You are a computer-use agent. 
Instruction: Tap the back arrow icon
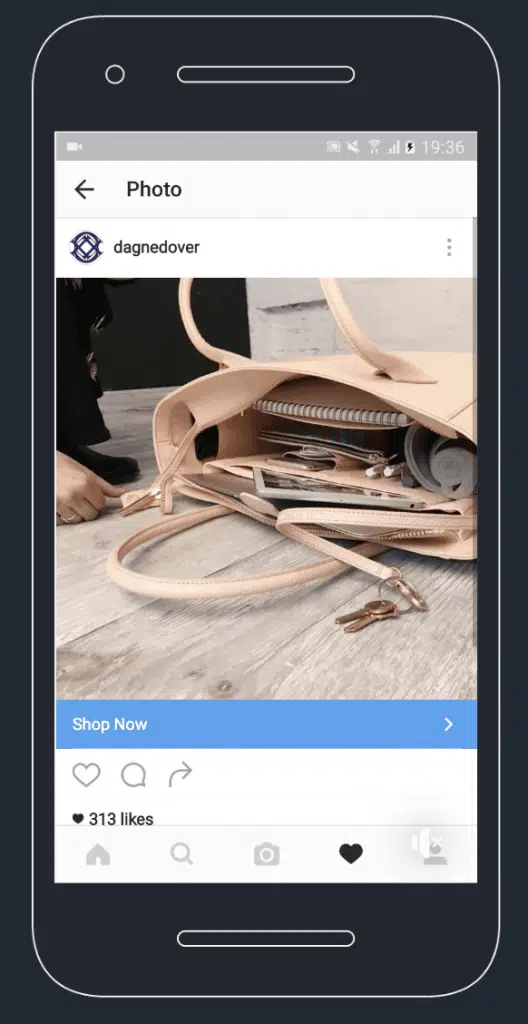point(84,189)
